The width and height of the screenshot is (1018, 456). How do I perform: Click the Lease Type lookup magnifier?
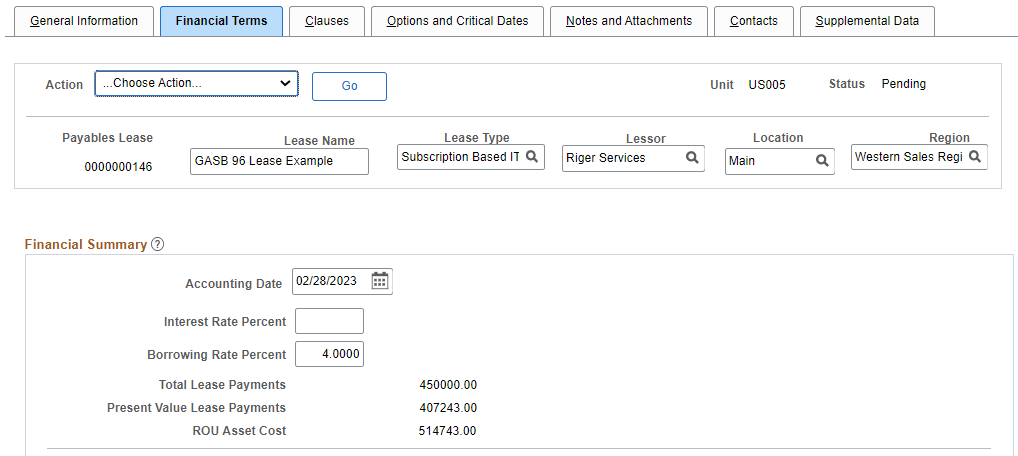(532, 157)
